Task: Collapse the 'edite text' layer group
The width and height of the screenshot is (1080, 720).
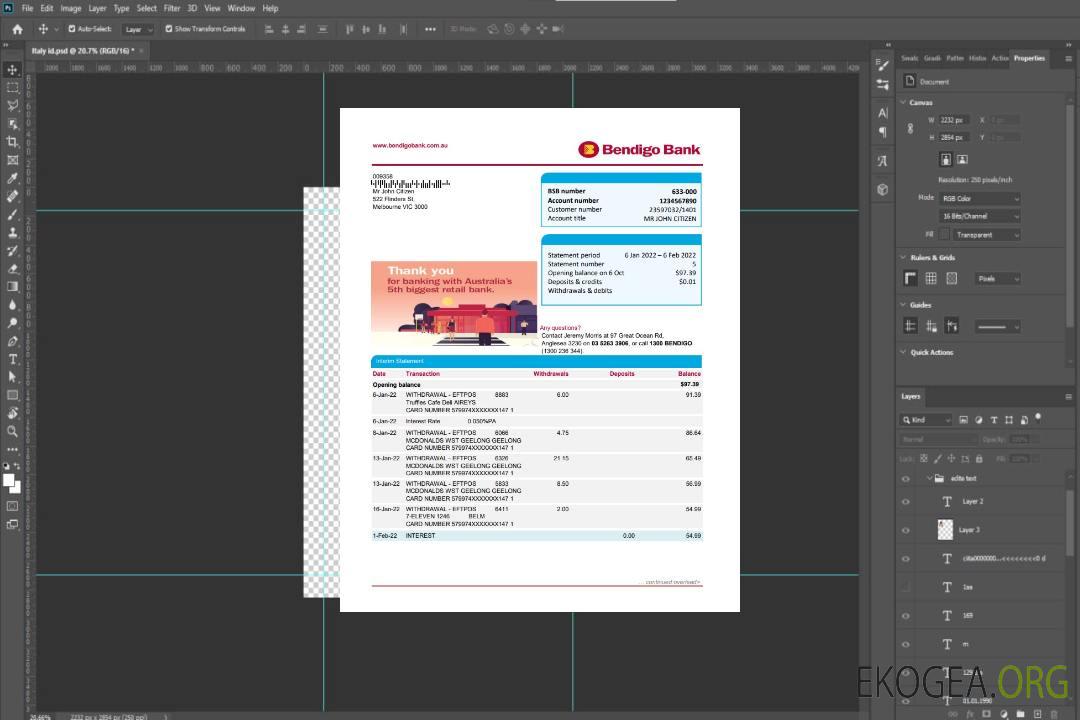Action: (x=929, y=478)
